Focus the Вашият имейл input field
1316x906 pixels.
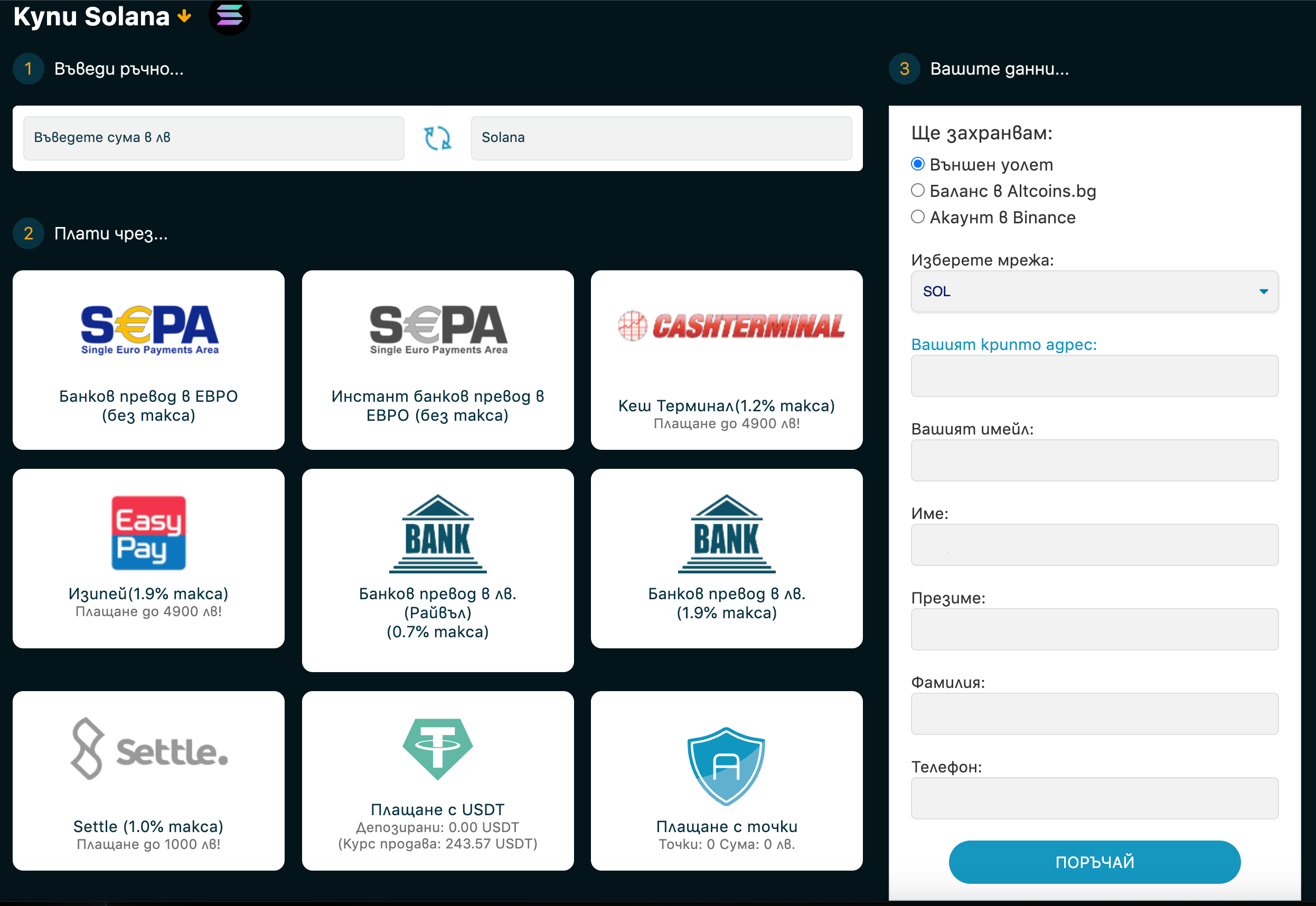point(1095,460)
